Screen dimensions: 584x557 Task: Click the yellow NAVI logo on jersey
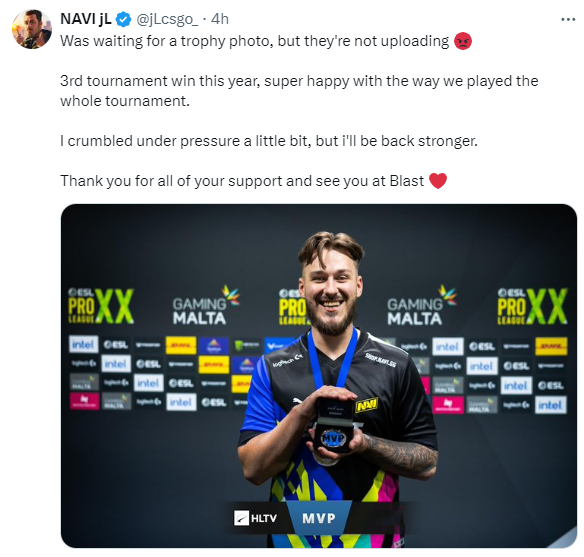click(367, 405)
